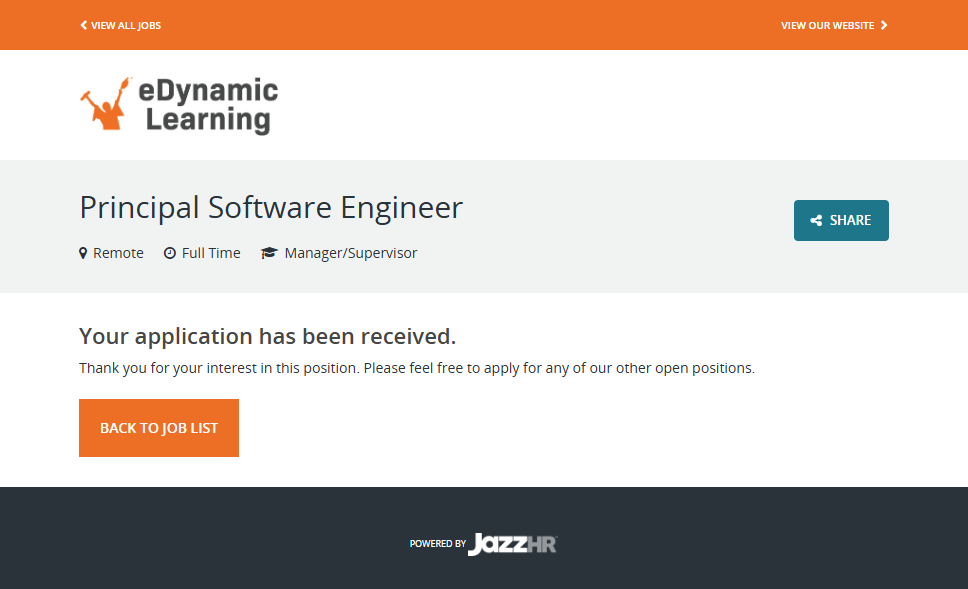Screen dimensions: 968x589
Task: Click the Full Time job type label
Action: coord(211,253)
